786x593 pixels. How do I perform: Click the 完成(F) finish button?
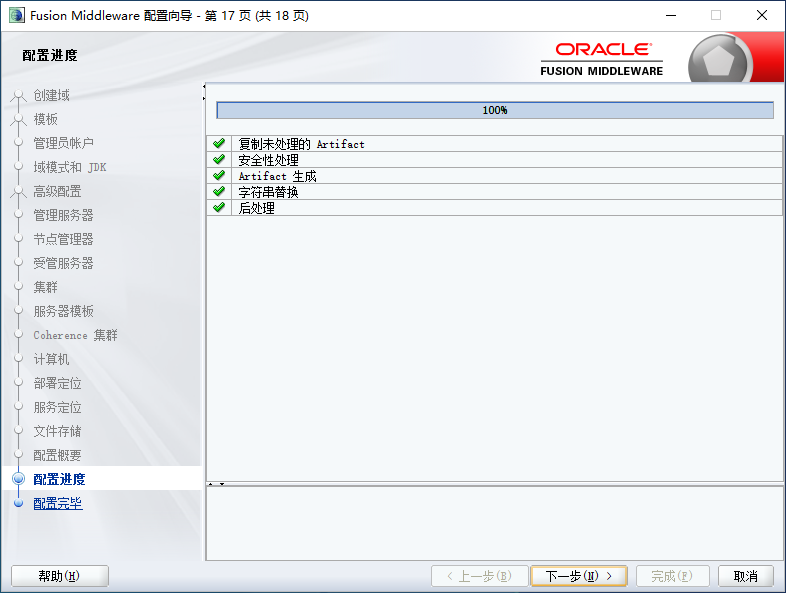click(x=672, y=576)
